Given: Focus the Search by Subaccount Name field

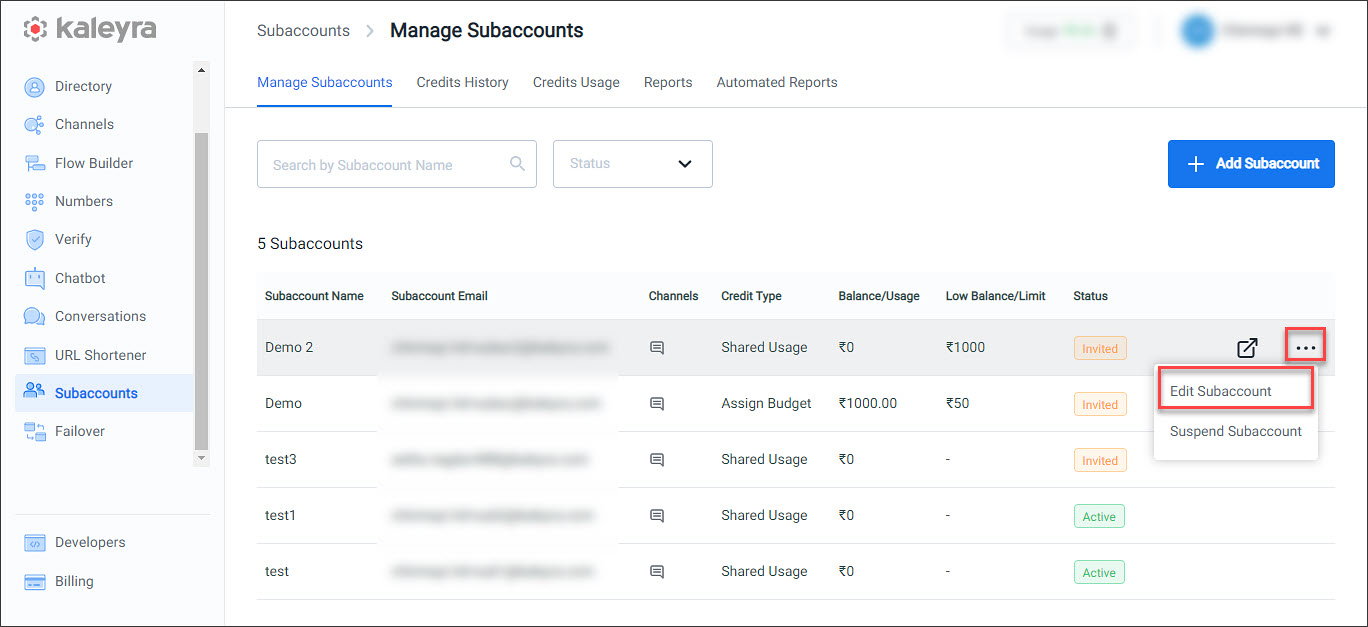Looking at the screenshot, I should pos(397,164).
